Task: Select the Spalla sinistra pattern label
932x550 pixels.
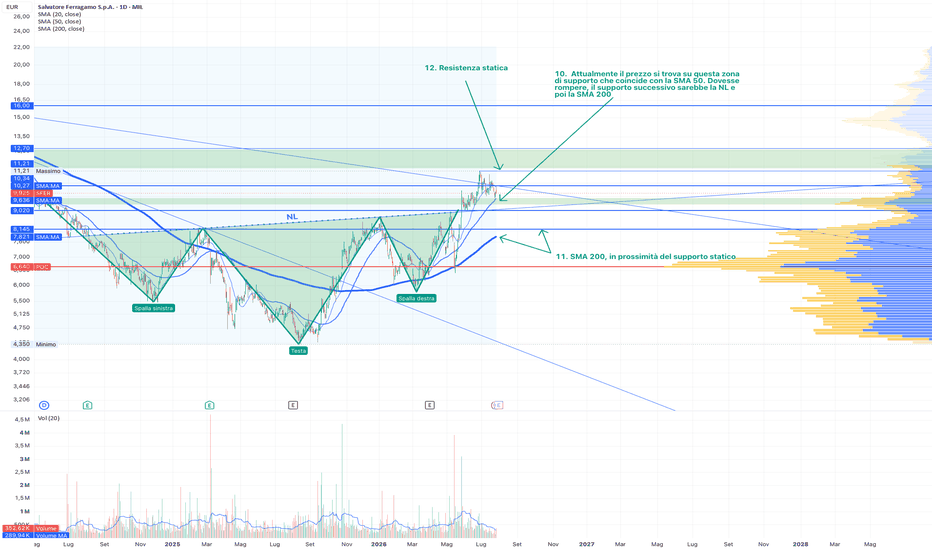Action: click(x=154, y=308)
